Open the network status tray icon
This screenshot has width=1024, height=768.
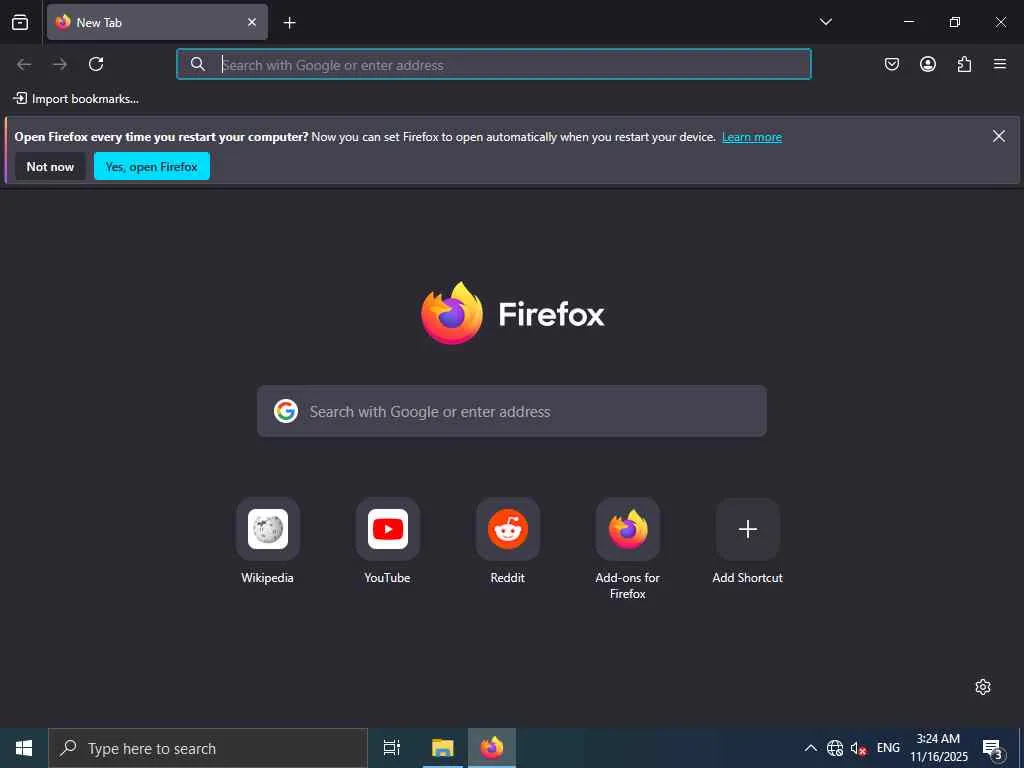tap(835, 748)
